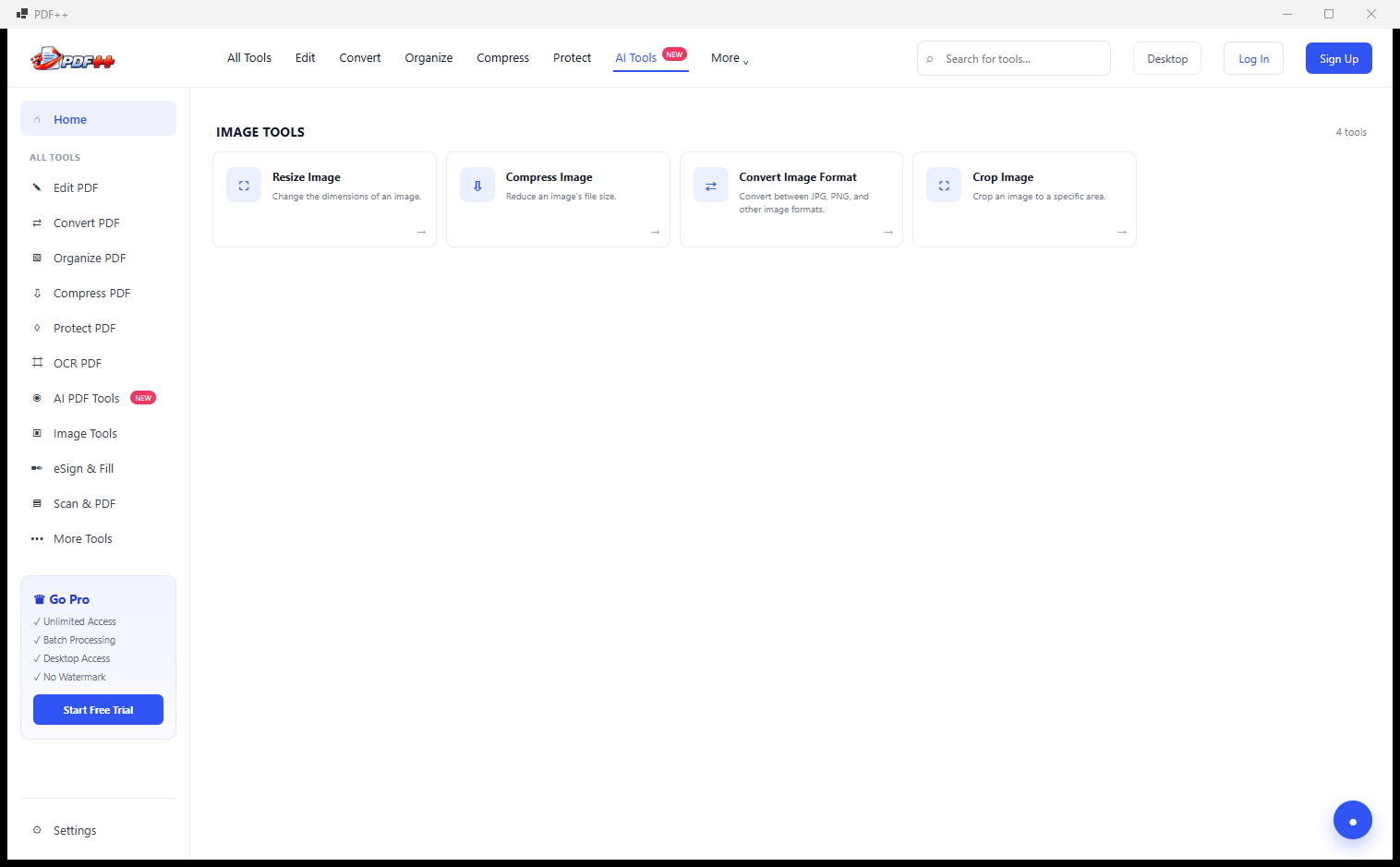The height and width of the screenshot is (867, 1400).
Task: Click the Scan & PDF sidebar icon
Action: [x=37, y=503]
